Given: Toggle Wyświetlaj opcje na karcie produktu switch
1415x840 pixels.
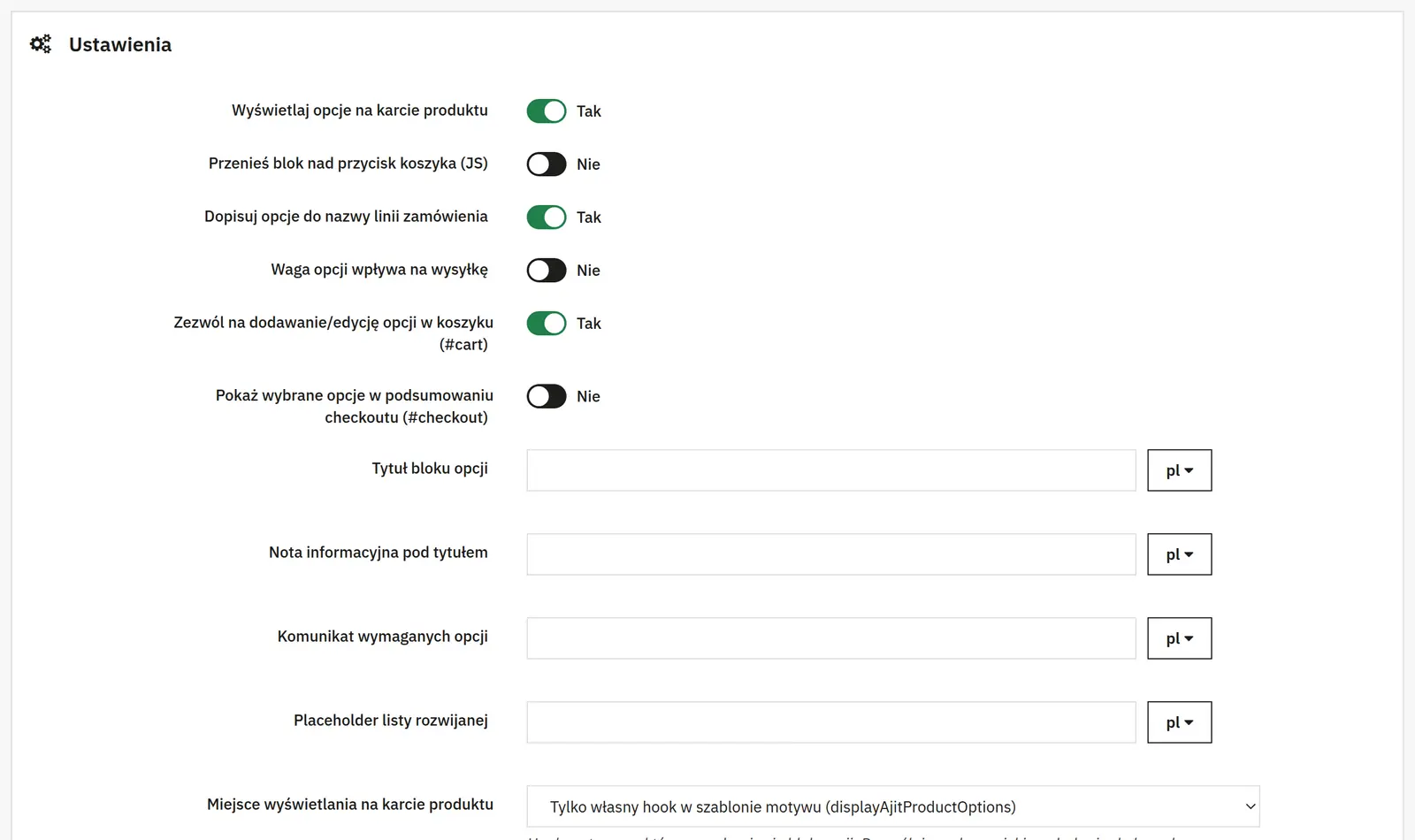Looking at the screenshot, I should [x=547, y=111].
